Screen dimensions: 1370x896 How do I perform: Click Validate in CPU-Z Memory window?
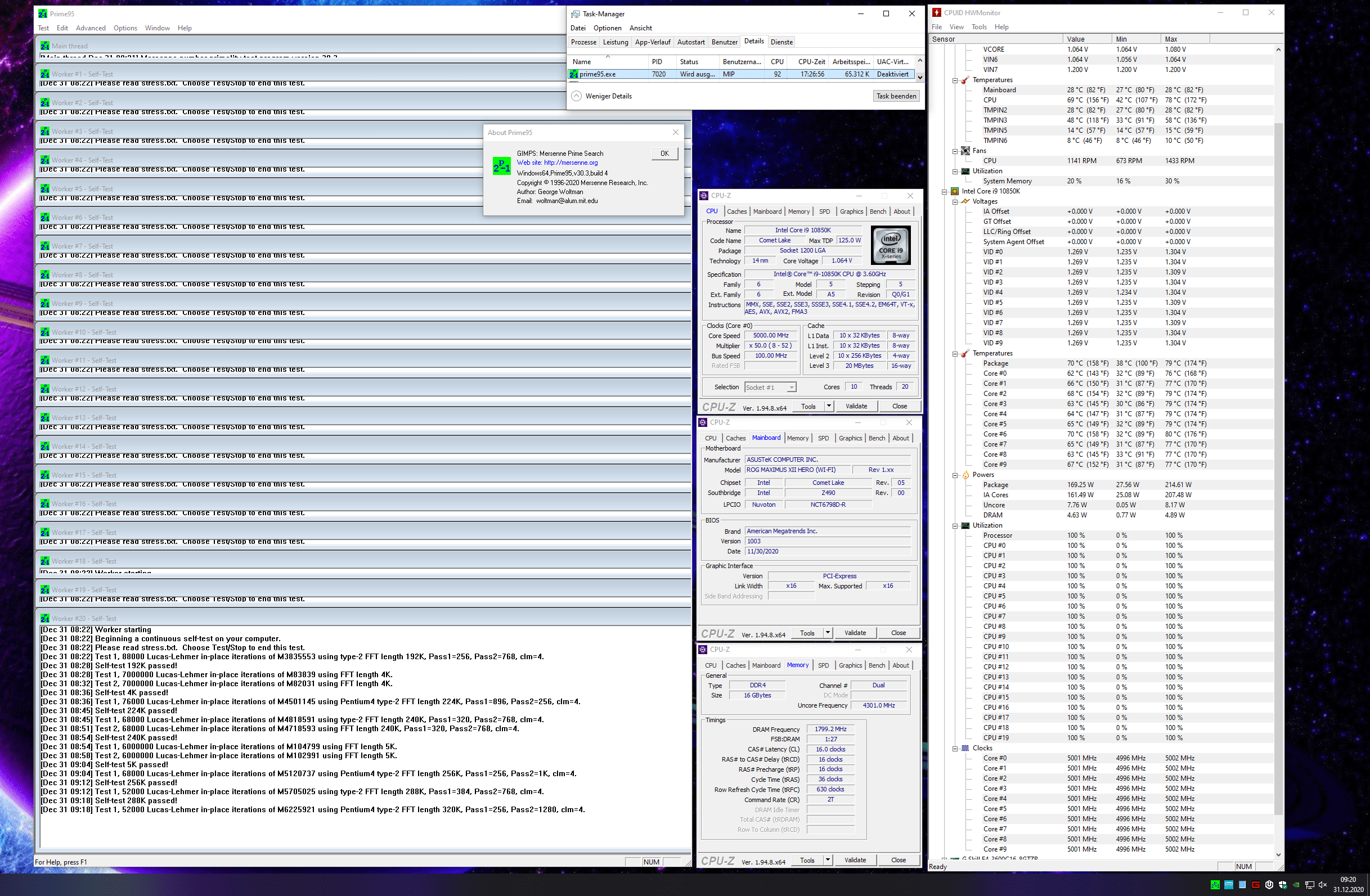click(x=855, y=860)
